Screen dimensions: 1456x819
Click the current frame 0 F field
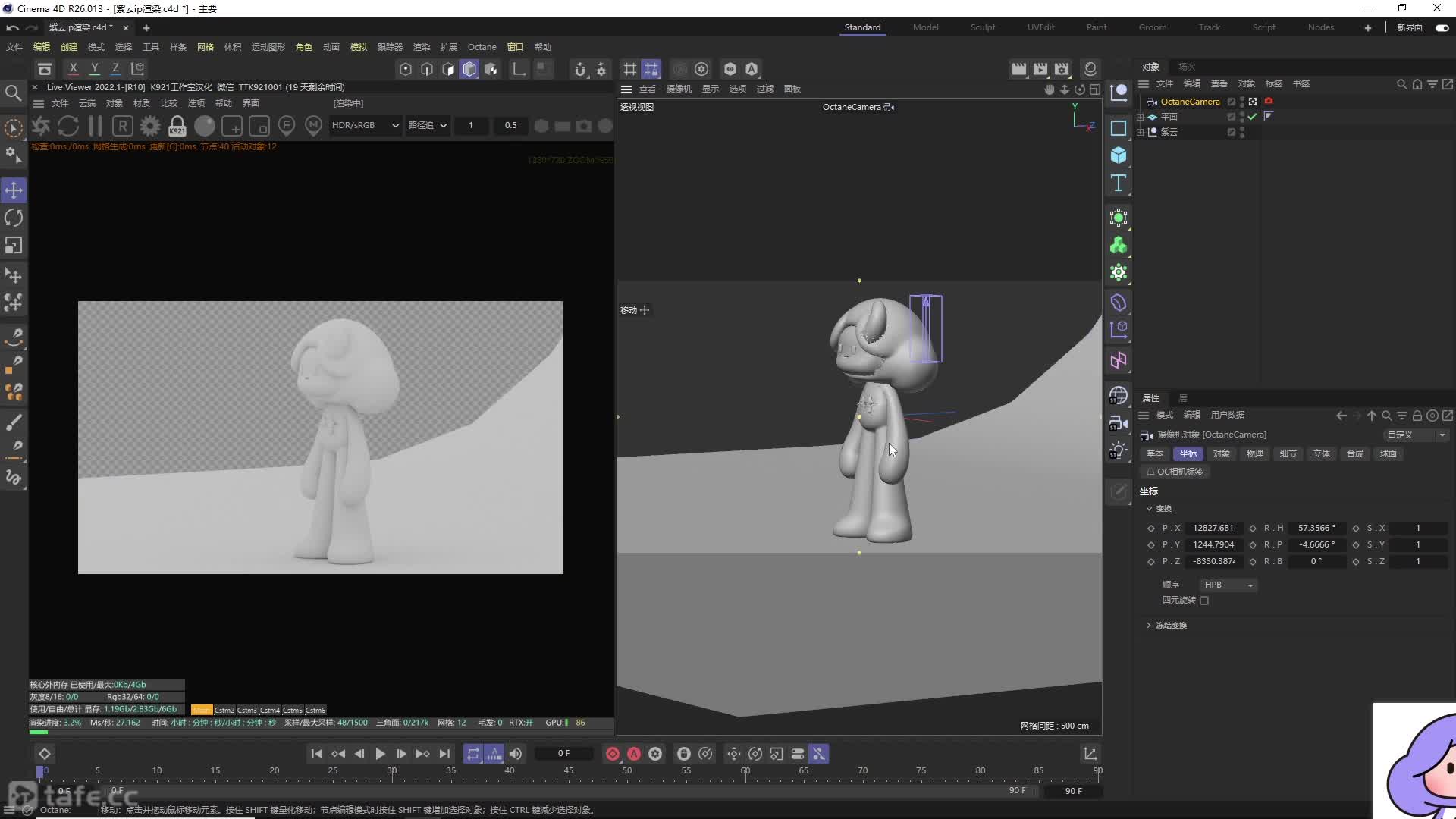pyautogui.click(x=563, y=754)
